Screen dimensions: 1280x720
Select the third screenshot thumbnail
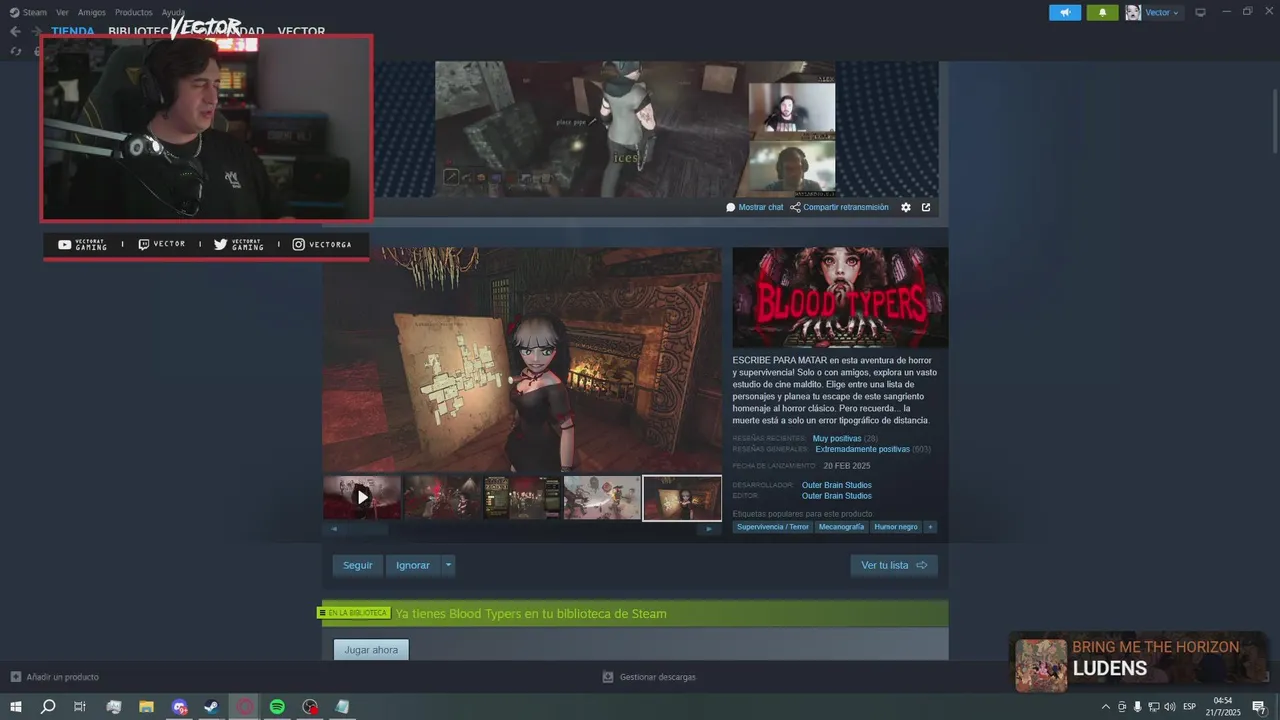522,497
